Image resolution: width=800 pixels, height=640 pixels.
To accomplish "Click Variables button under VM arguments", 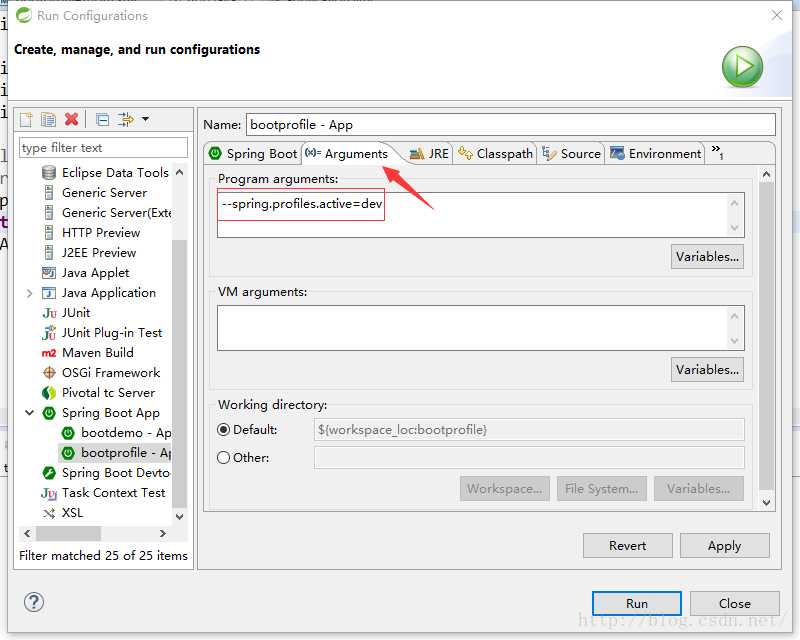I will (x=707, y=370).
